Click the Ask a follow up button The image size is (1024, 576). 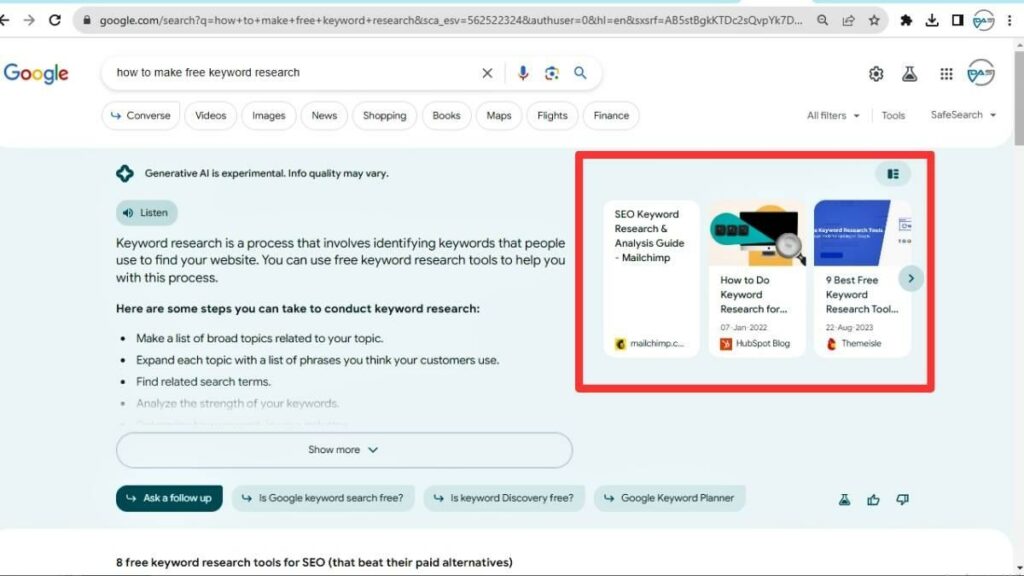[x=169, y=498]
